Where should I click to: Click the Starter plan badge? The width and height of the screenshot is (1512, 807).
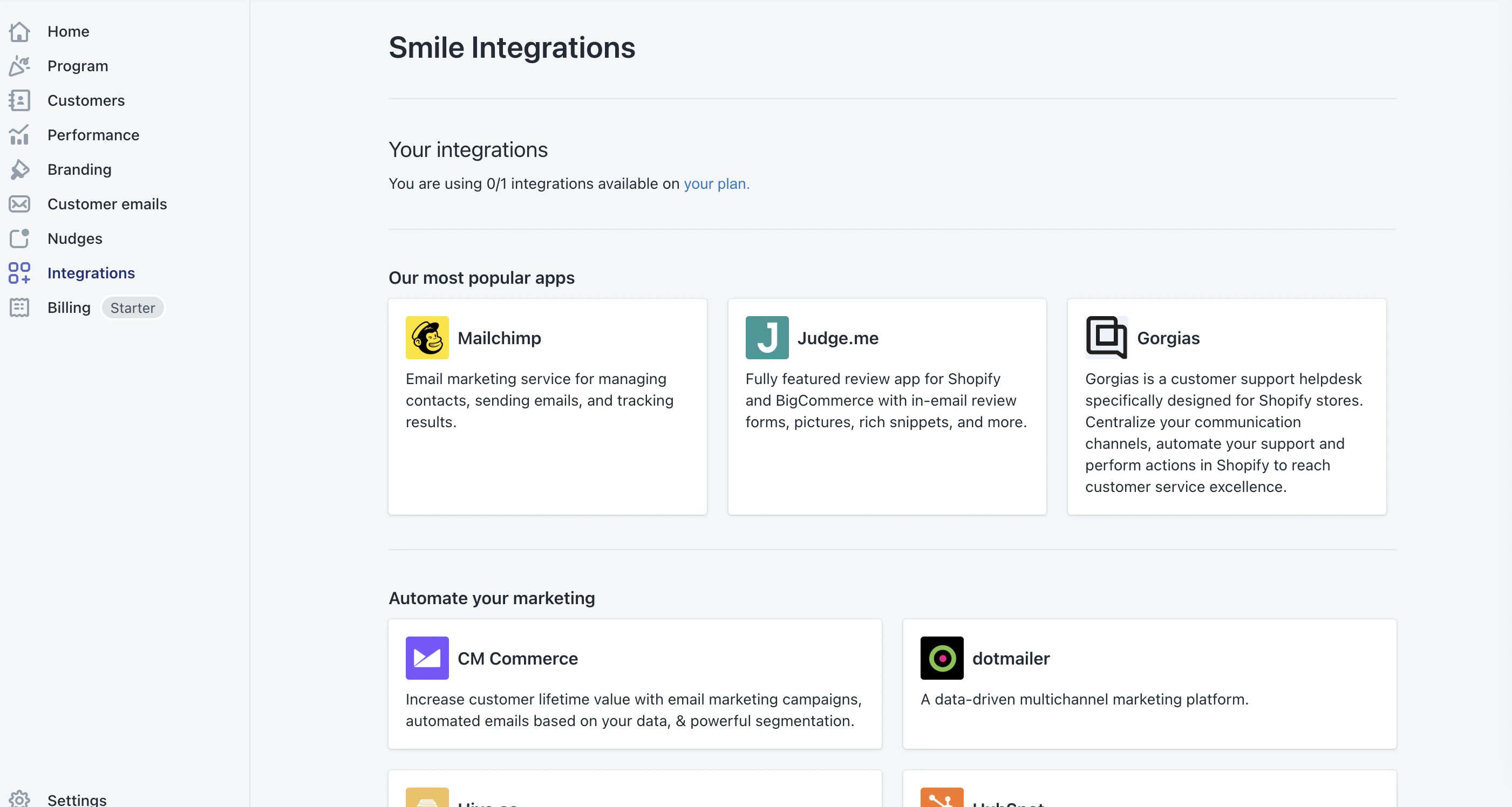point(133,308)
